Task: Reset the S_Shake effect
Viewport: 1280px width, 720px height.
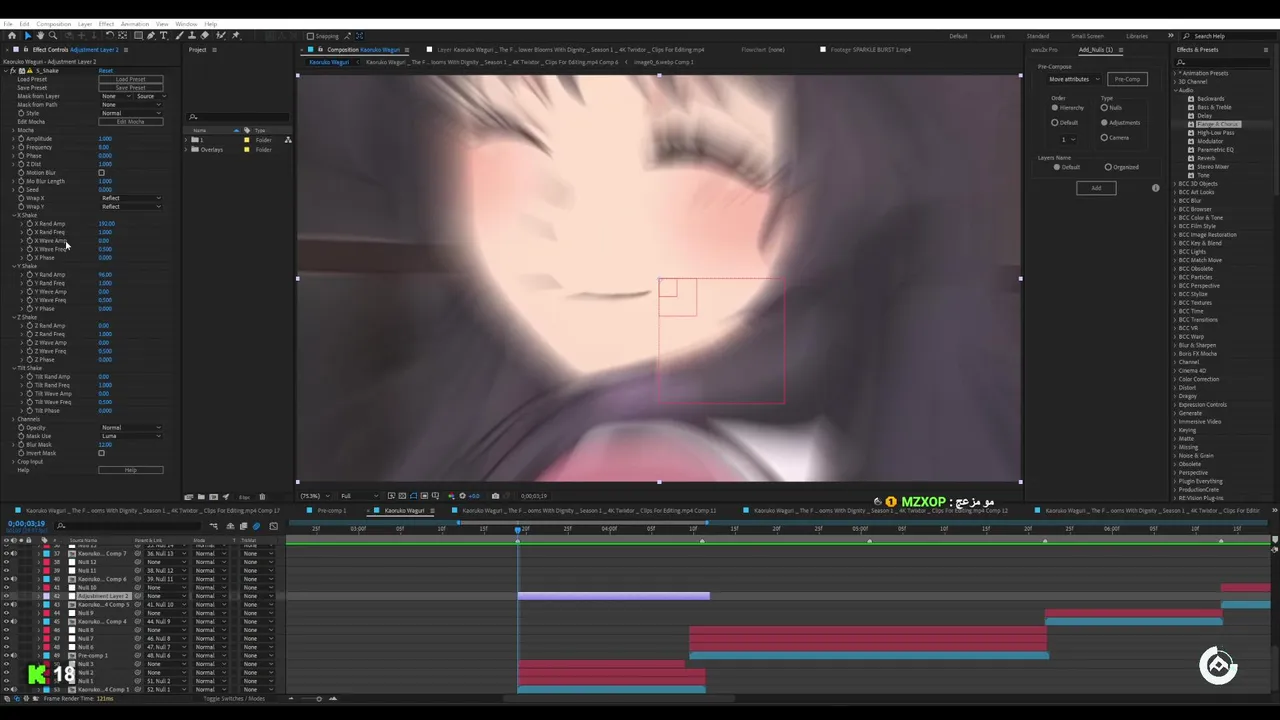Action: (105, 71)
